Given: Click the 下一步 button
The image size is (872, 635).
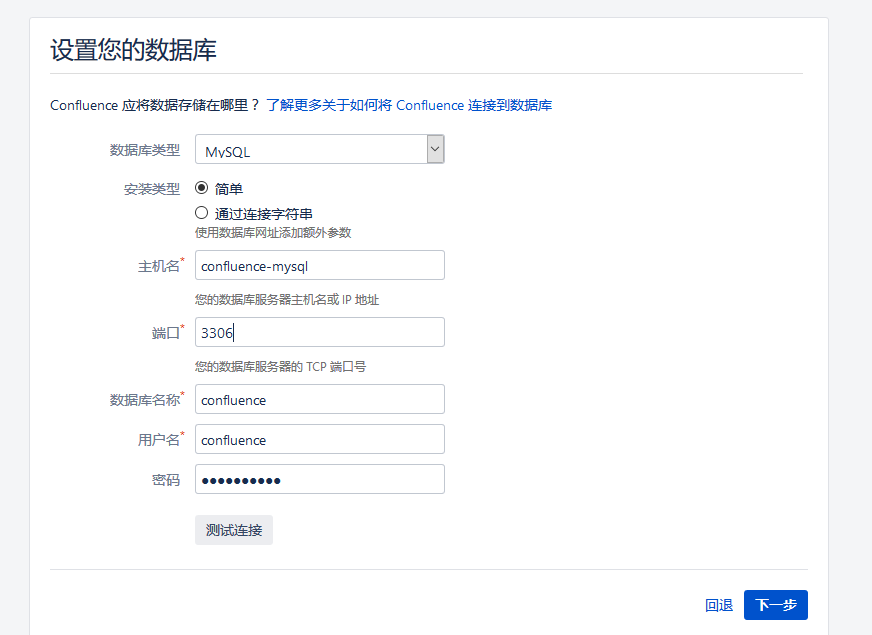Looking at the screenshot, I should click(x=775, y=605).
